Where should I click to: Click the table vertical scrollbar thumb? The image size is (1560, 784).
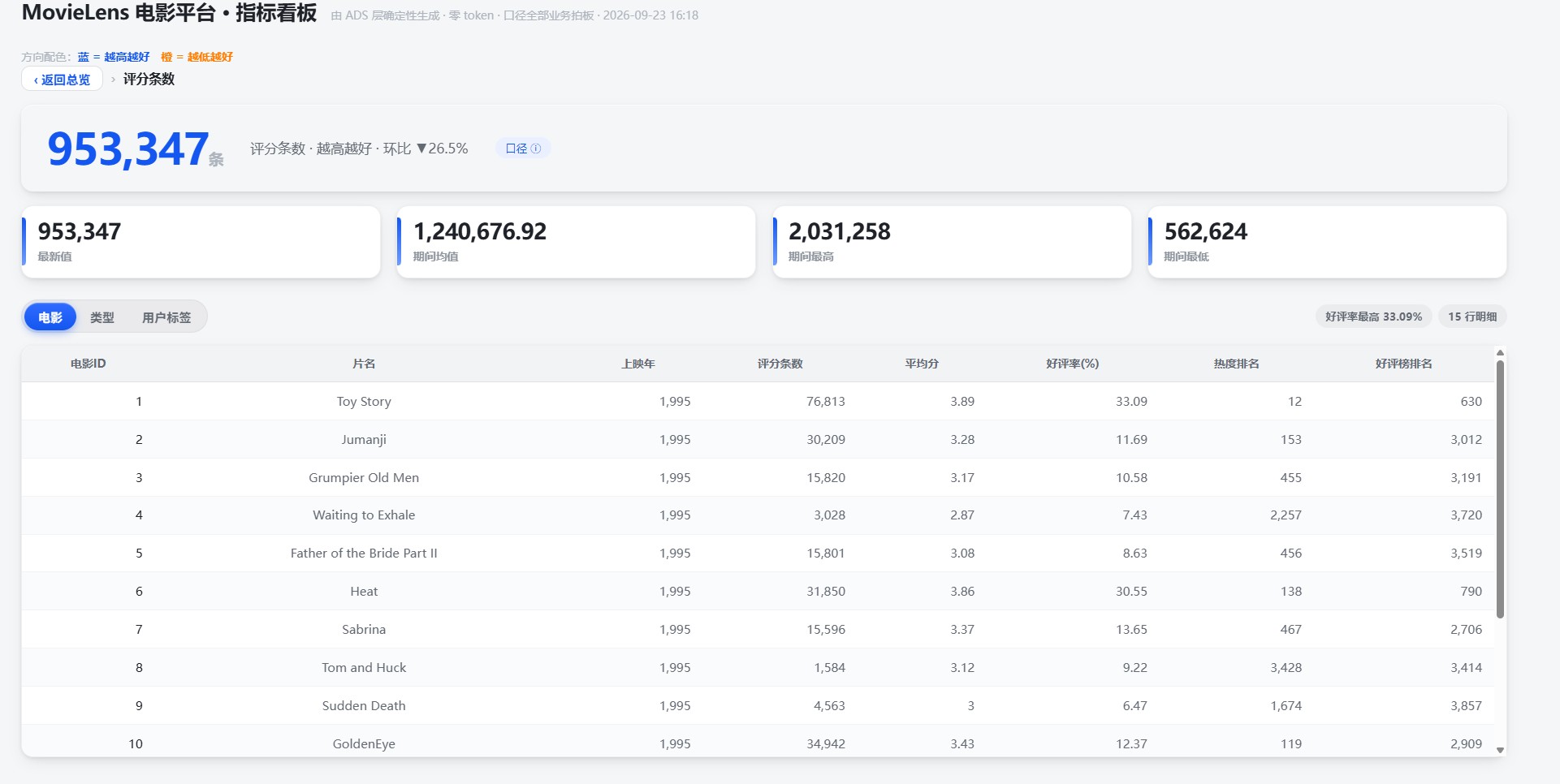coord(1500,489)
